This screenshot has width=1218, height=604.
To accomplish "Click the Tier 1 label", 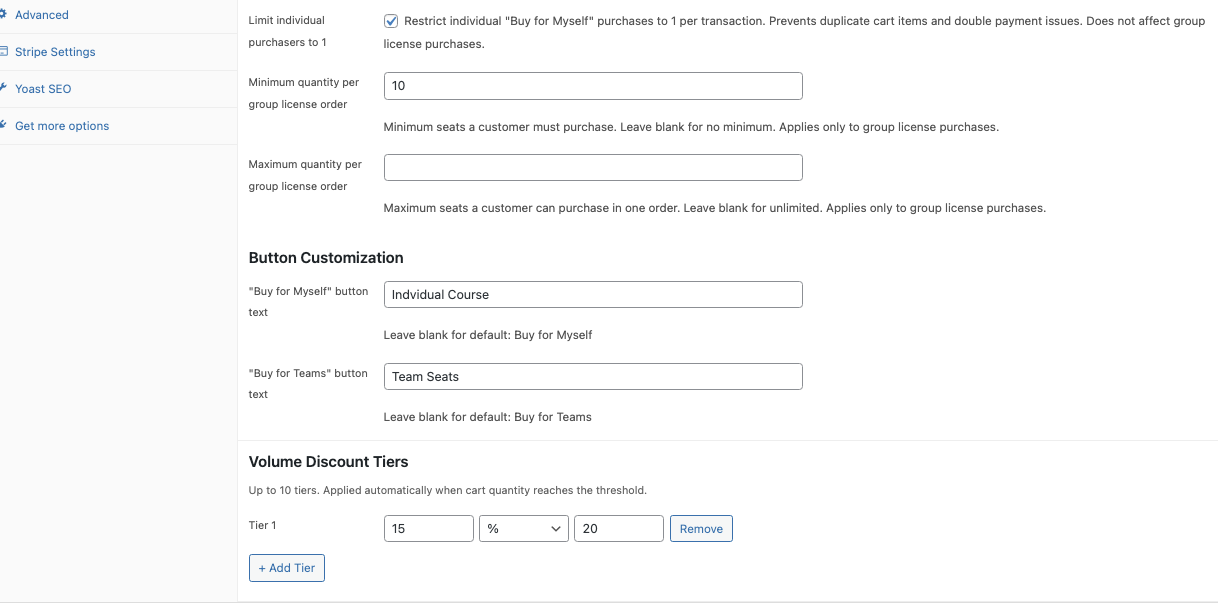I will click(x=262, y=525).
